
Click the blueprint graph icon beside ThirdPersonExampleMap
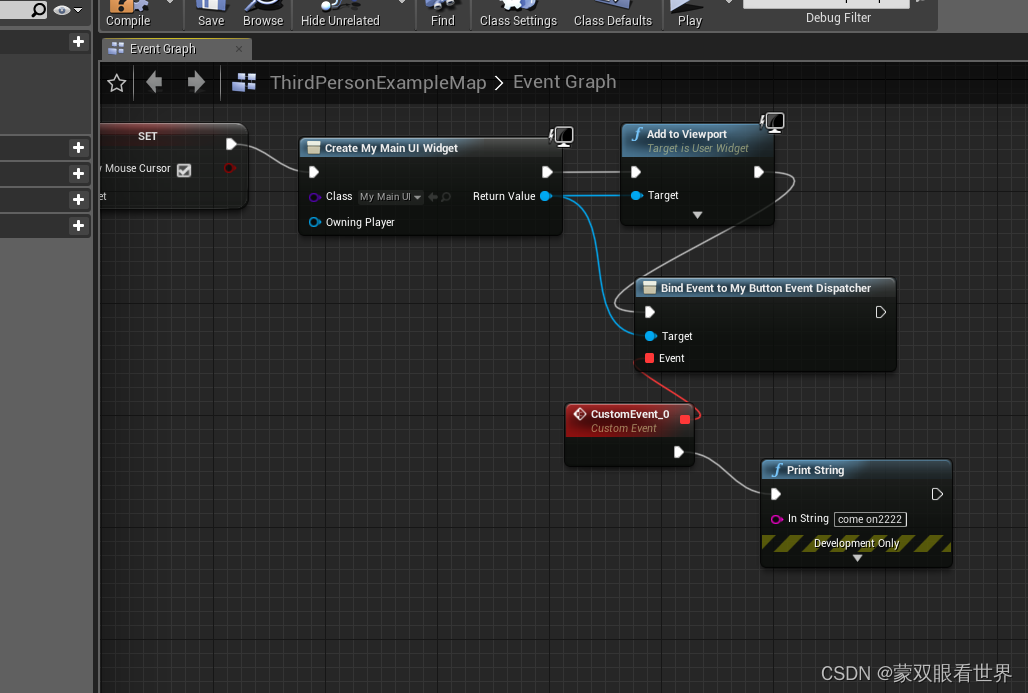(244, 82)
